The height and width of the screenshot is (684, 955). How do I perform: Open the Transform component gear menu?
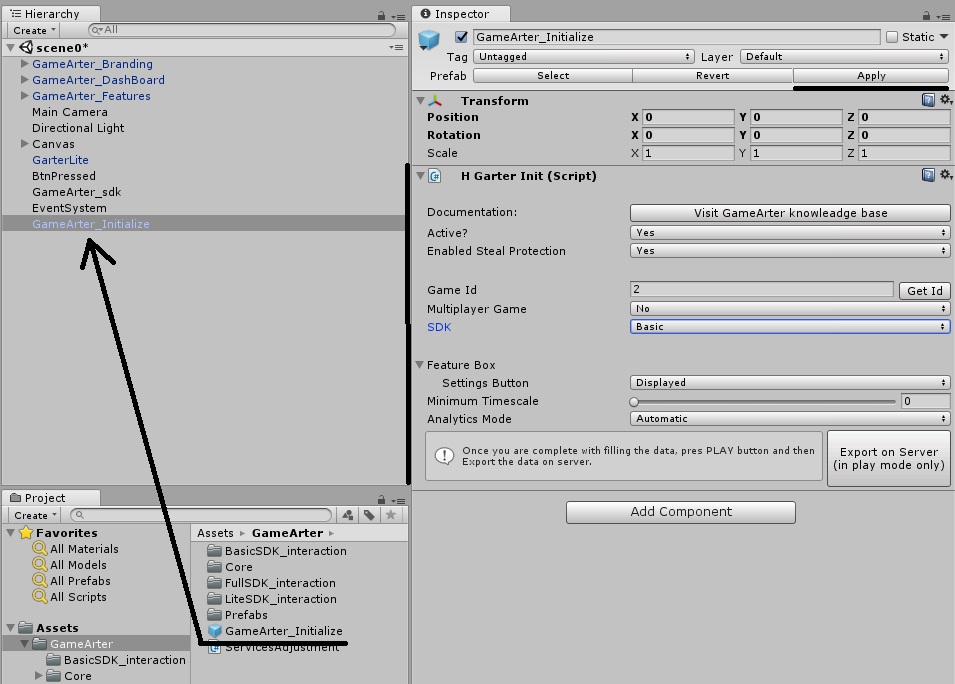click(x=945, y=100)
